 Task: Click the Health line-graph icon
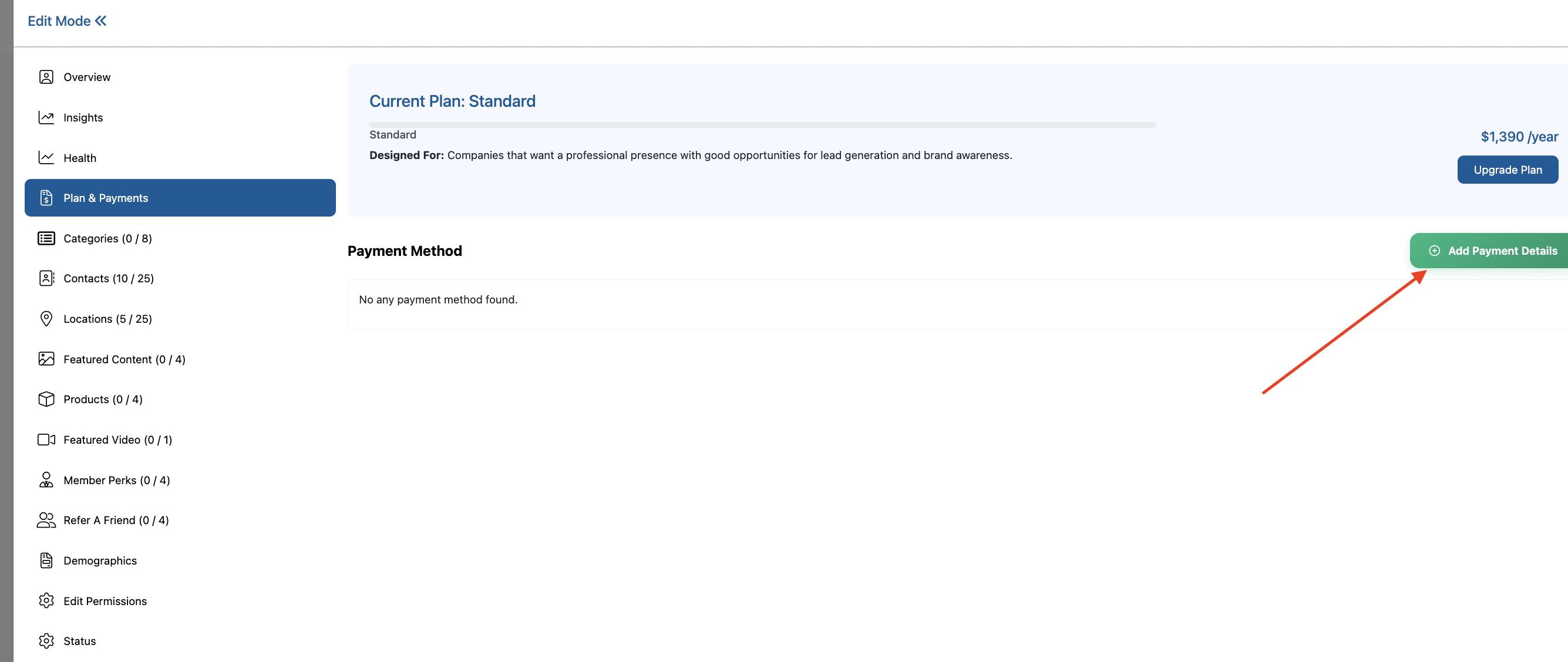coord(46,158)
